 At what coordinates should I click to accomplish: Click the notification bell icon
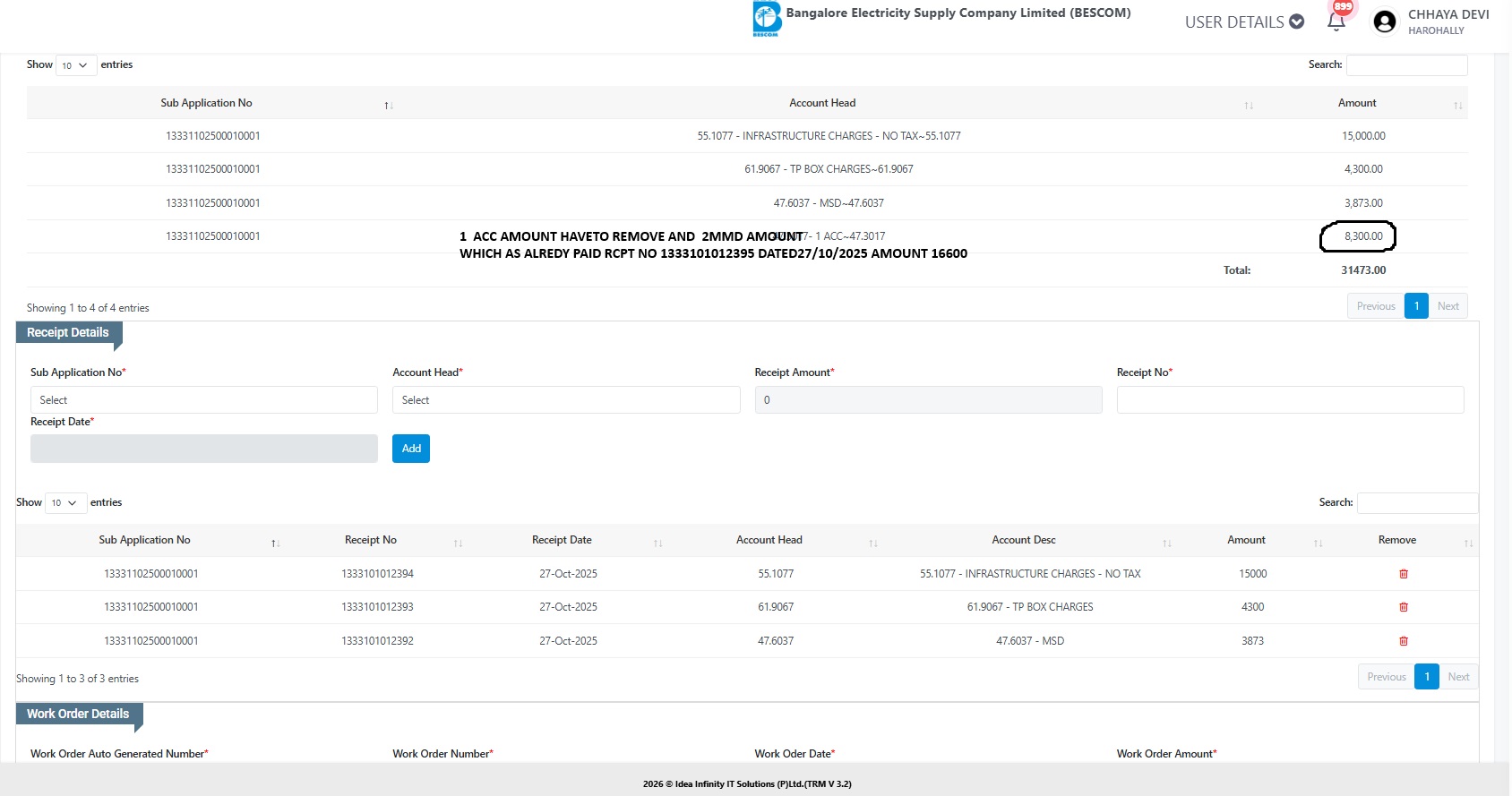(1336, 21)
